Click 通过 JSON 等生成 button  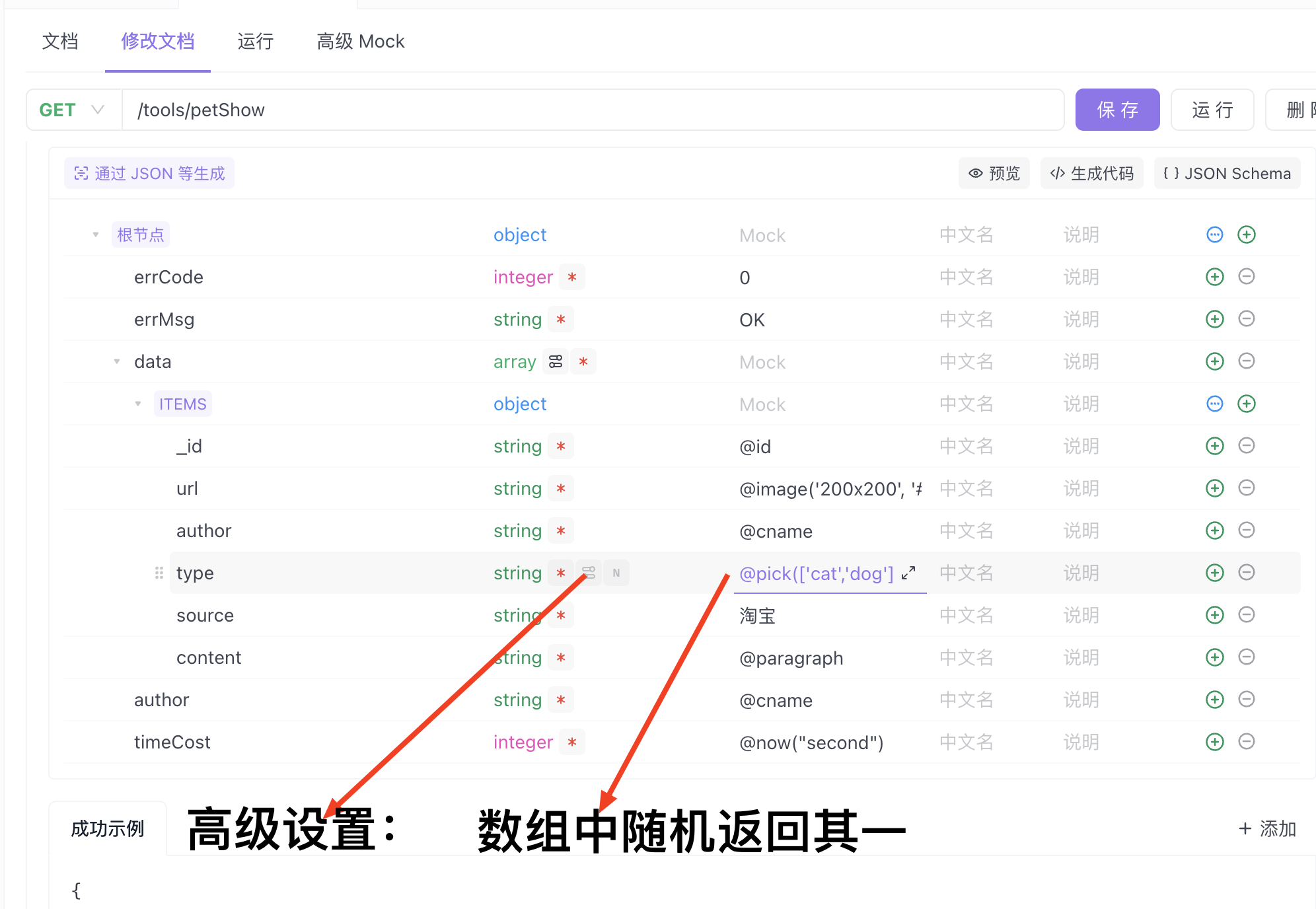149,173
